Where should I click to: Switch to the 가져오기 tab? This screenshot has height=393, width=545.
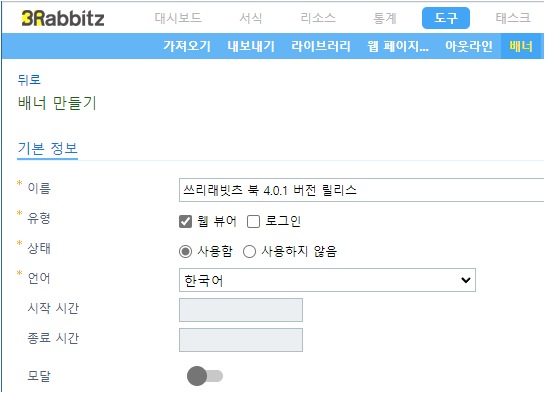(187, 46)
